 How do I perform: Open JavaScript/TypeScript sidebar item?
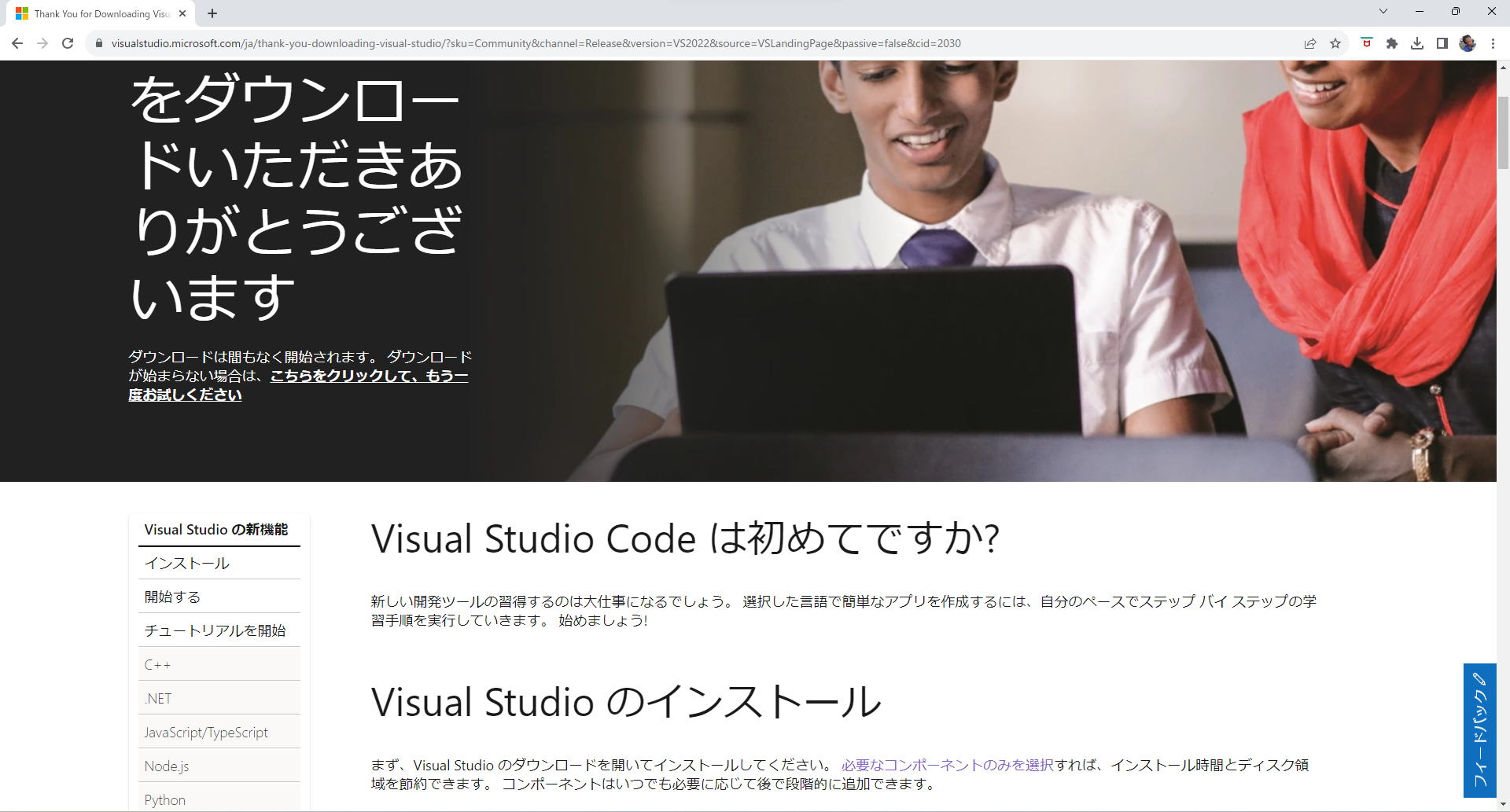click(x=219, y=732)
